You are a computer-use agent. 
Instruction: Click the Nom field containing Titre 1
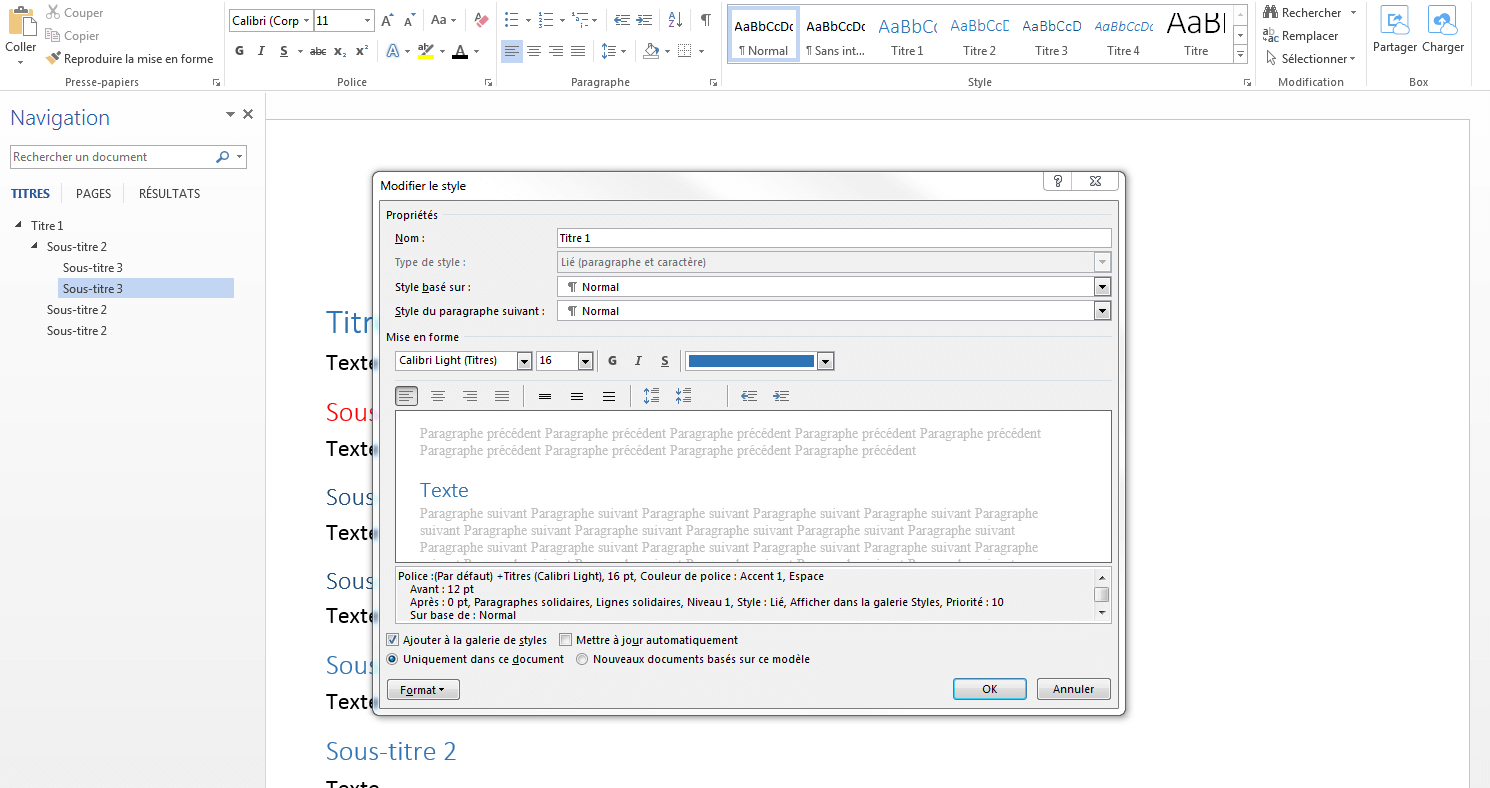click(x=834, y=238)
